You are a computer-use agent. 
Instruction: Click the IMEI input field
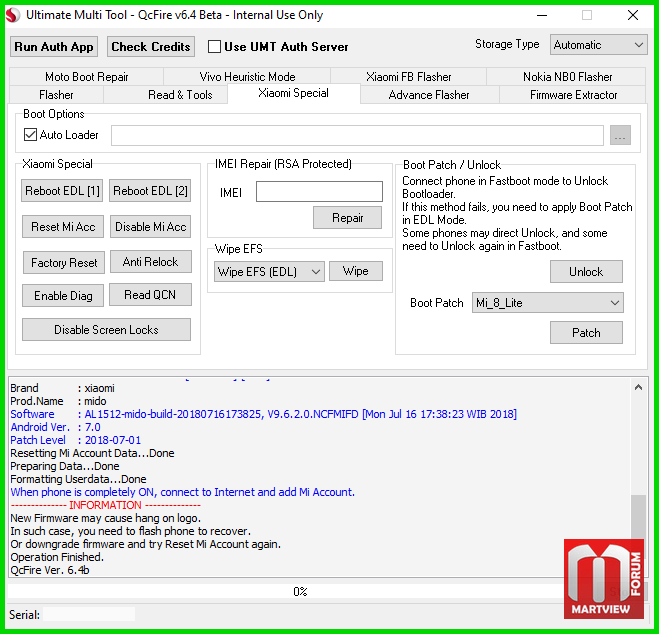pyautogui.click(x=319, y=192)
